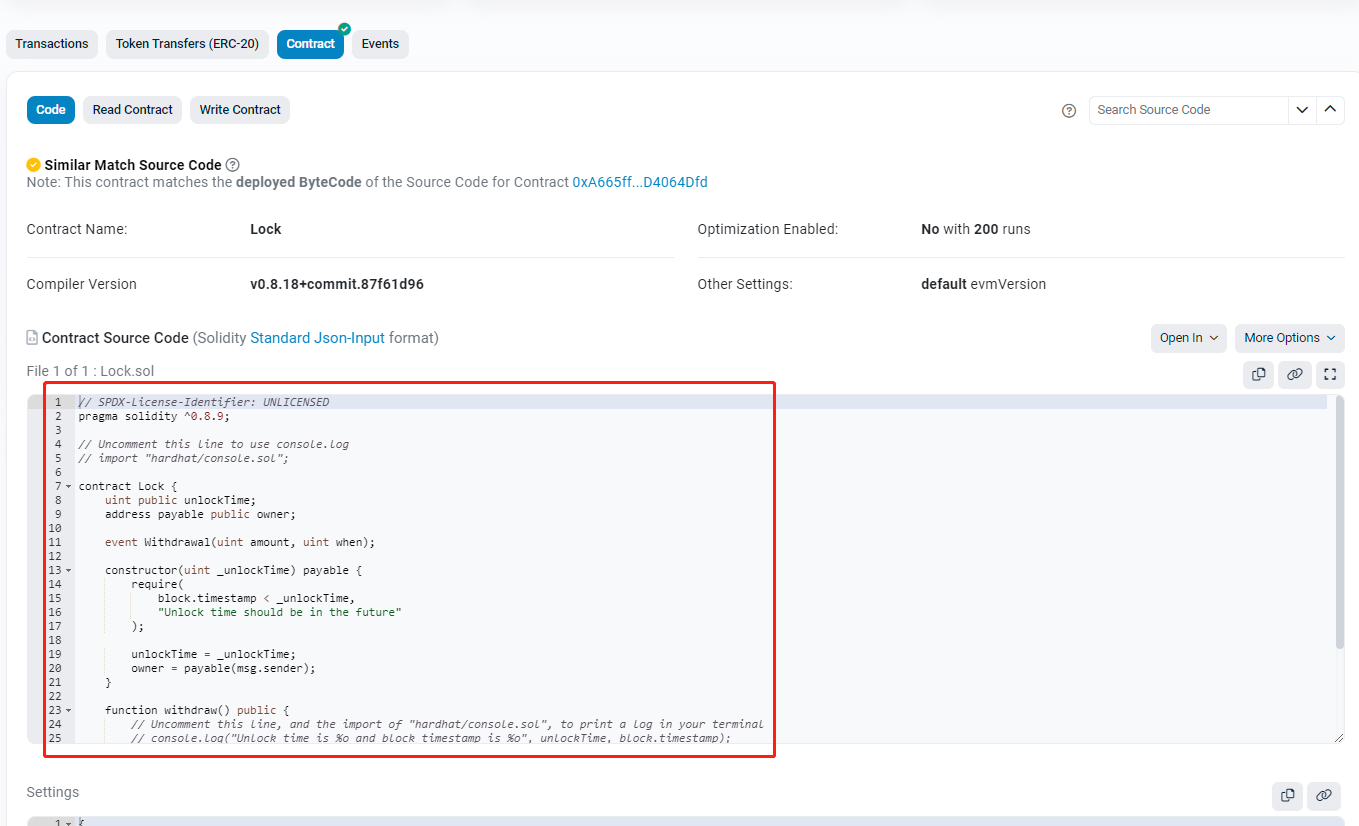Copy Lock.sol source code to clipboard
Screen dimensions: 1359x826
tap(1258, 374)
